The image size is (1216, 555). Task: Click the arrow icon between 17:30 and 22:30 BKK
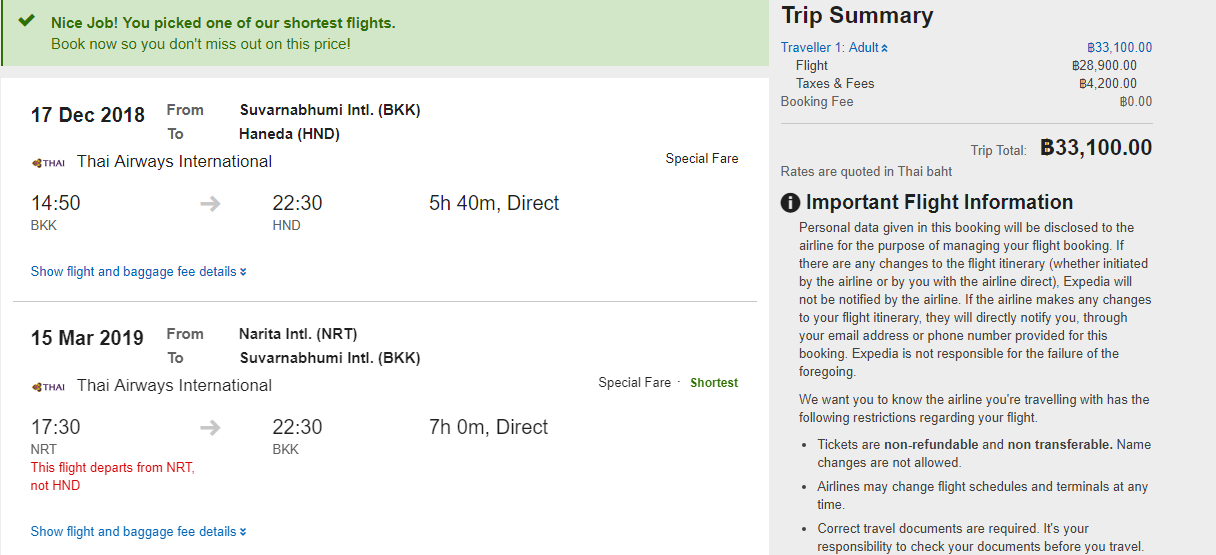tap(210, 428)
